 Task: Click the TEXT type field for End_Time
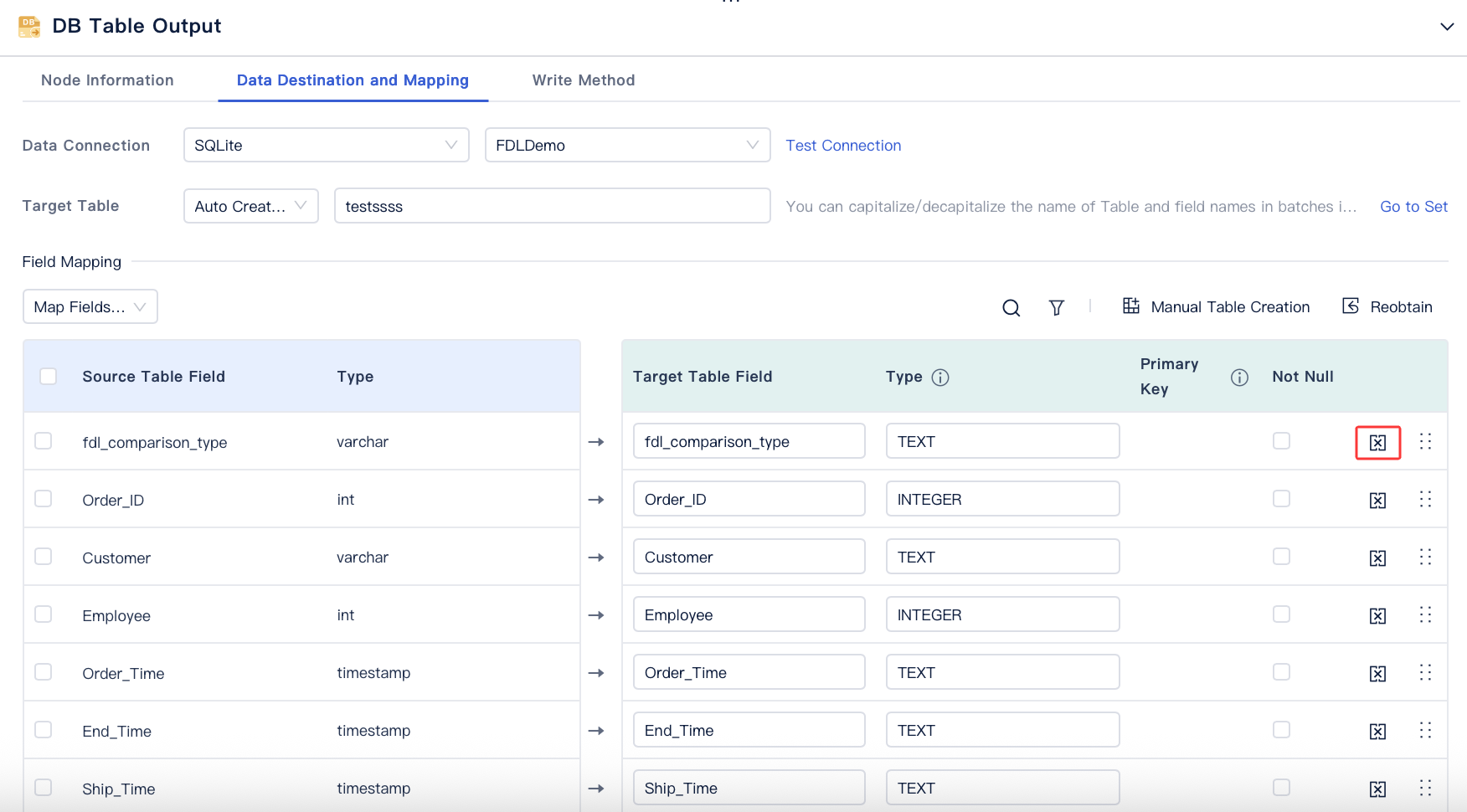pos(1003,730)
